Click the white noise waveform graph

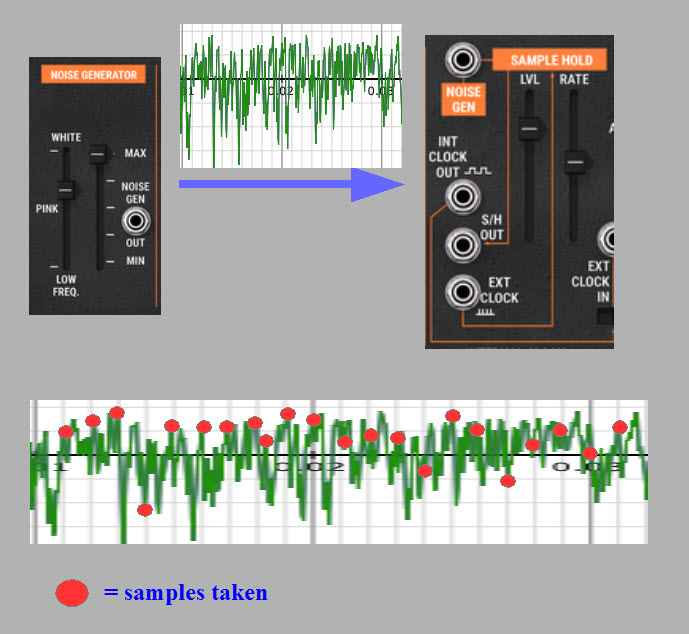tap(291, 96)
